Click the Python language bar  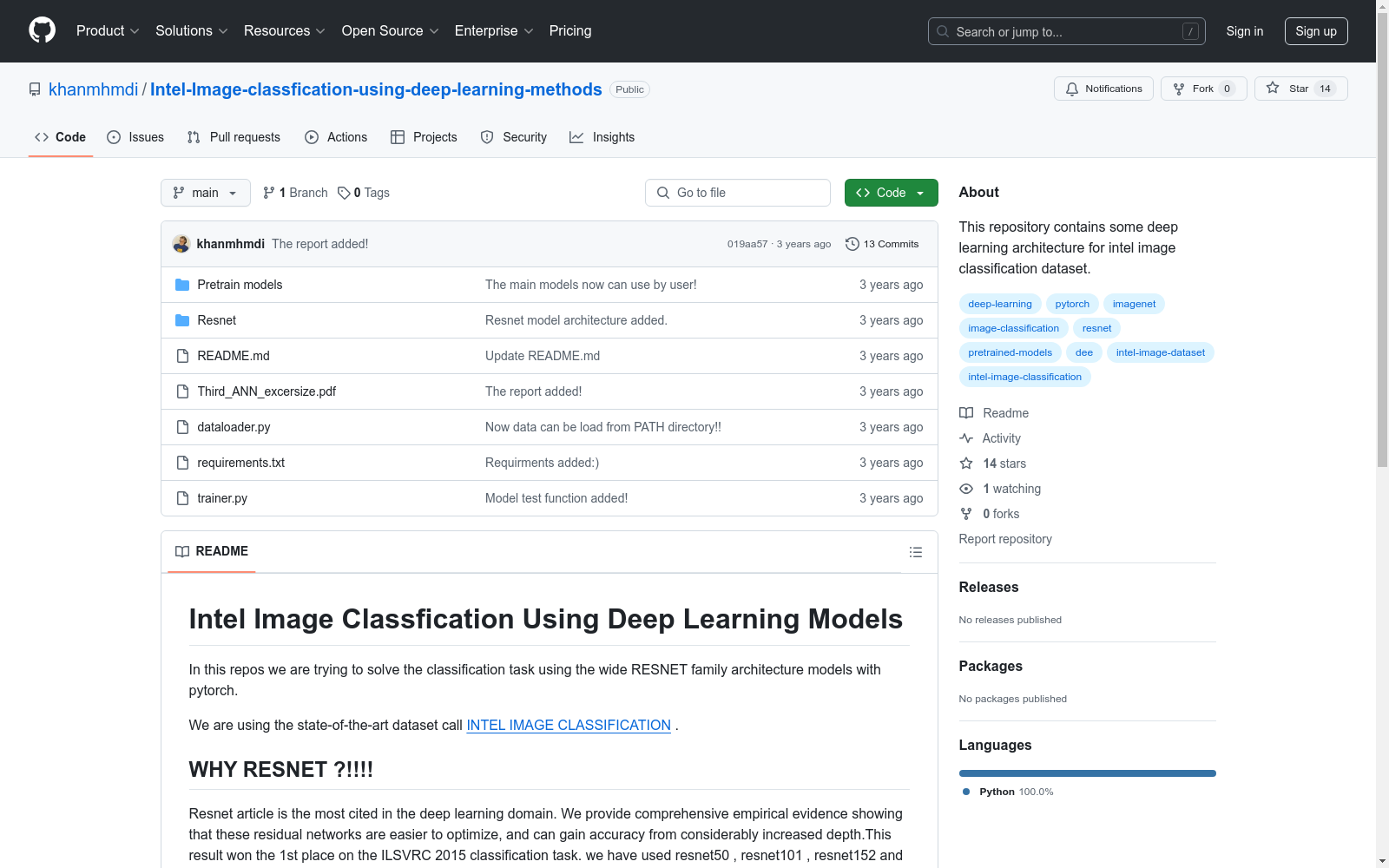coord(1088,773)
